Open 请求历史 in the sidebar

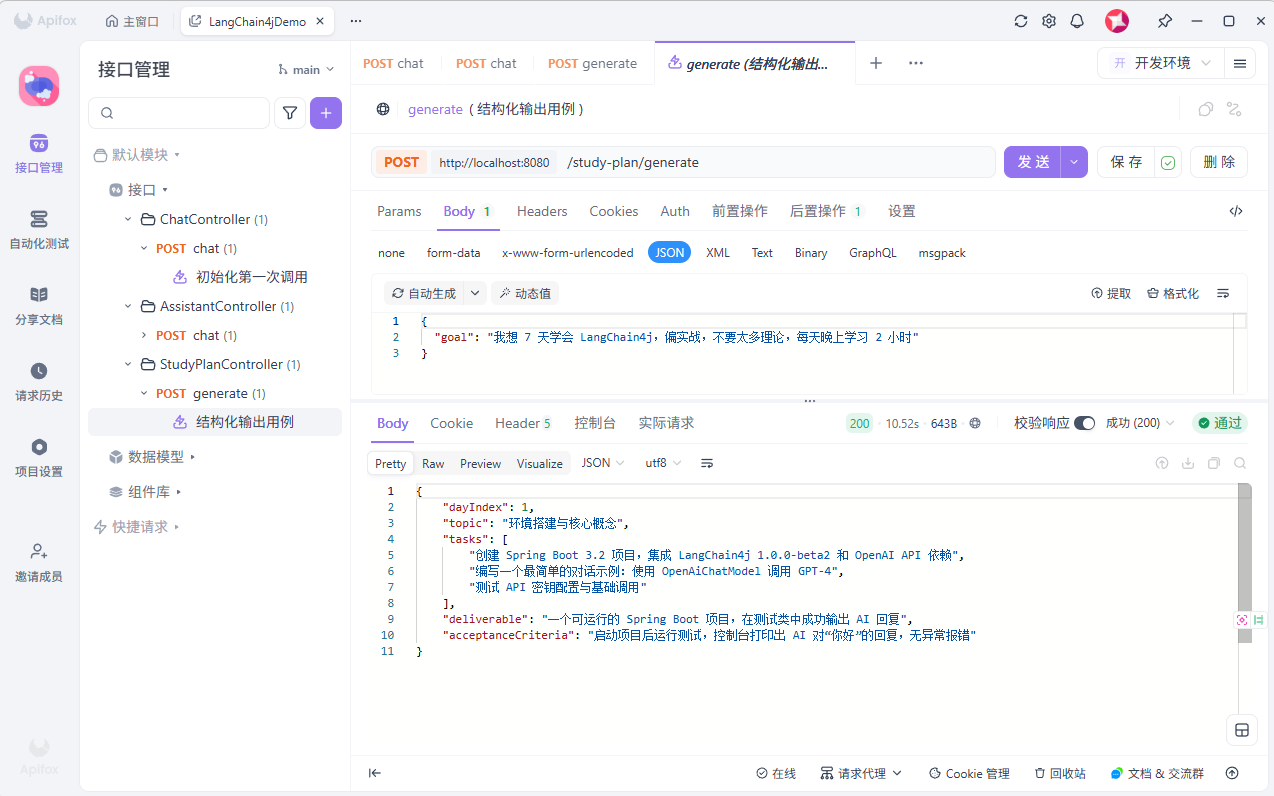point(39,381)
